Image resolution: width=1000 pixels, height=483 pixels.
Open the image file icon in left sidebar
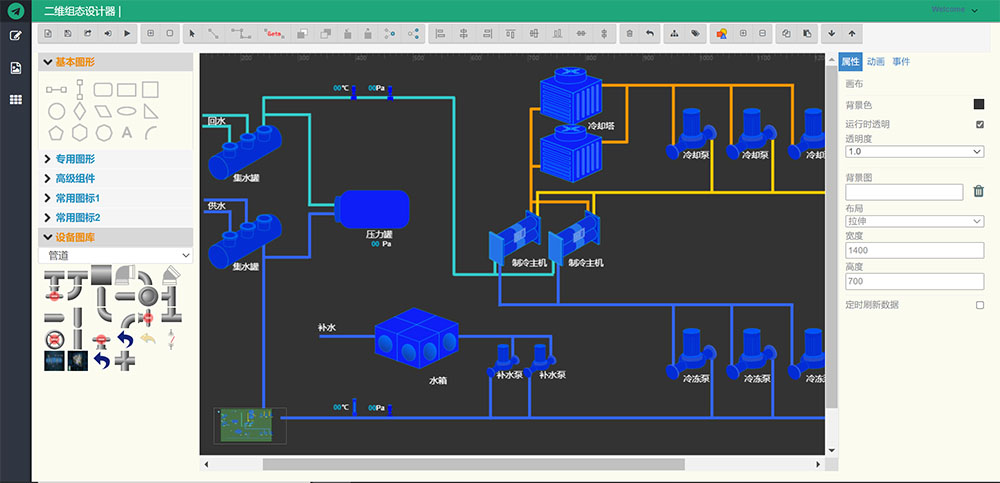coord(16,68)
